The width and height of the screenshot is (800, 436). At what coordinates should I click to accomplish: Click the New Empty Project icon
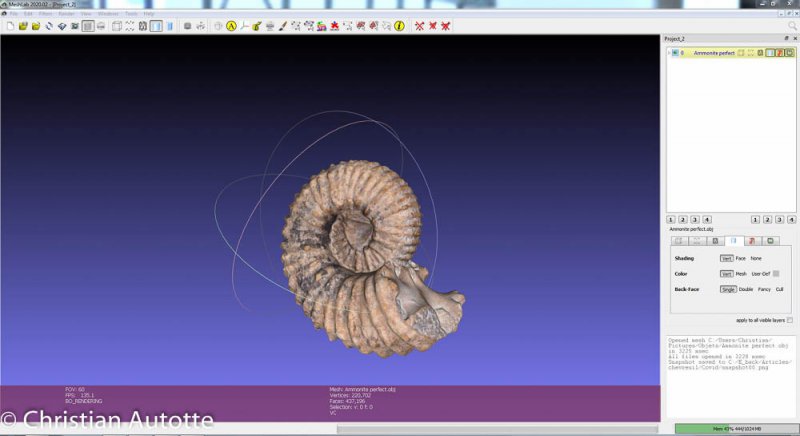pyautogui.click(x=8, y=25)
